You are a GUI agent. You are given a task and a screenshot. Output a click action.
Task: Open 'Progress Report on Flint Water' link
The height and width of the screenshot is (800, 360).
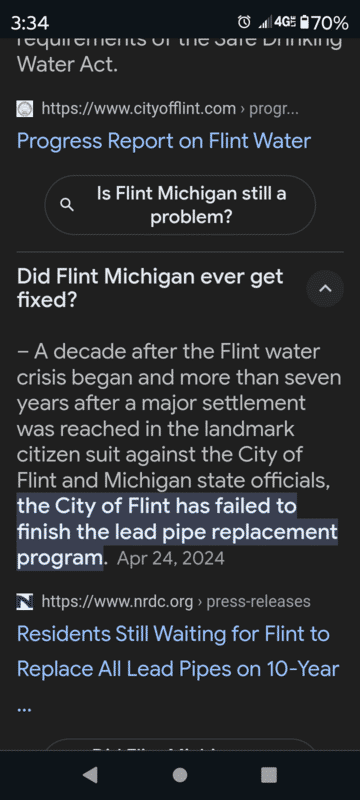pyautogui.click(x=164, y=141)
